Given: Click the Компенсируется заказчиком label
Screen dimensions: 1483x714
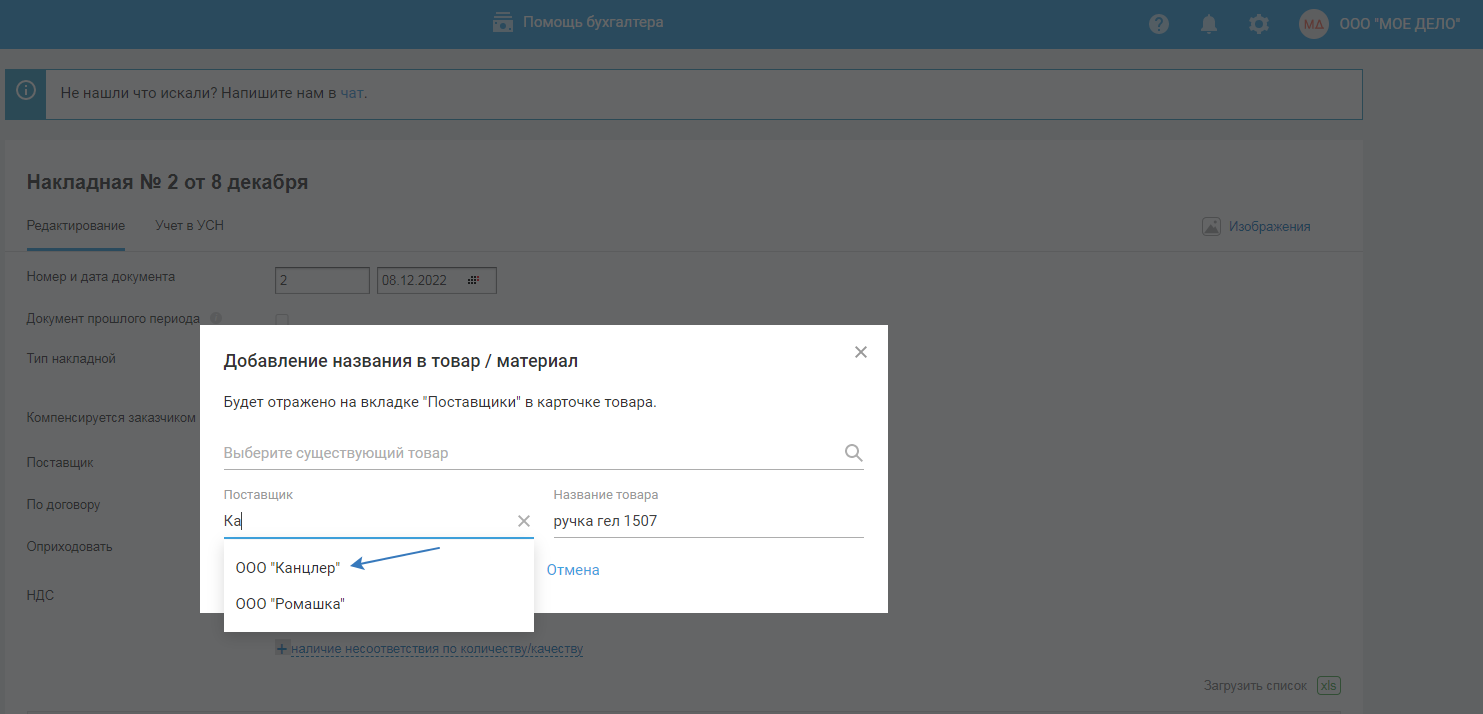Looking at the screenshot, I should click(111, 418).
